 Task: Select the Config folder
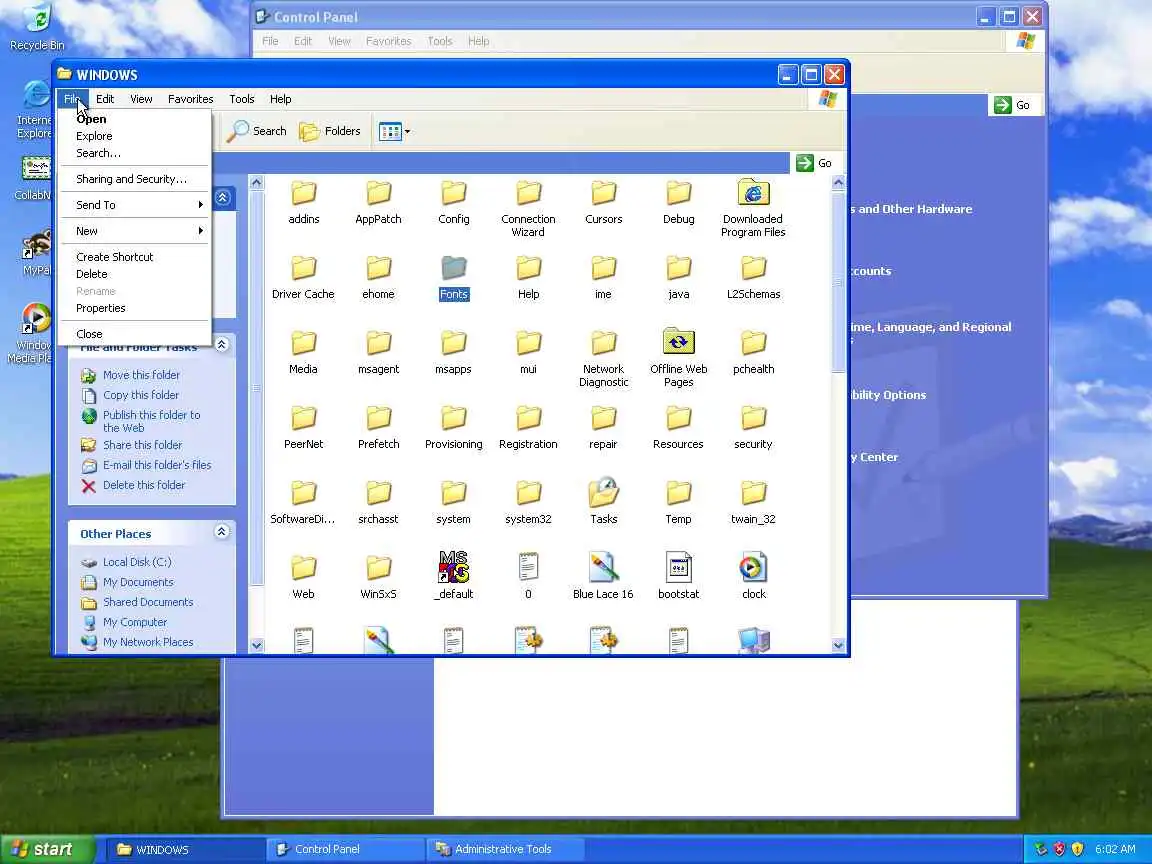point(453,202)
